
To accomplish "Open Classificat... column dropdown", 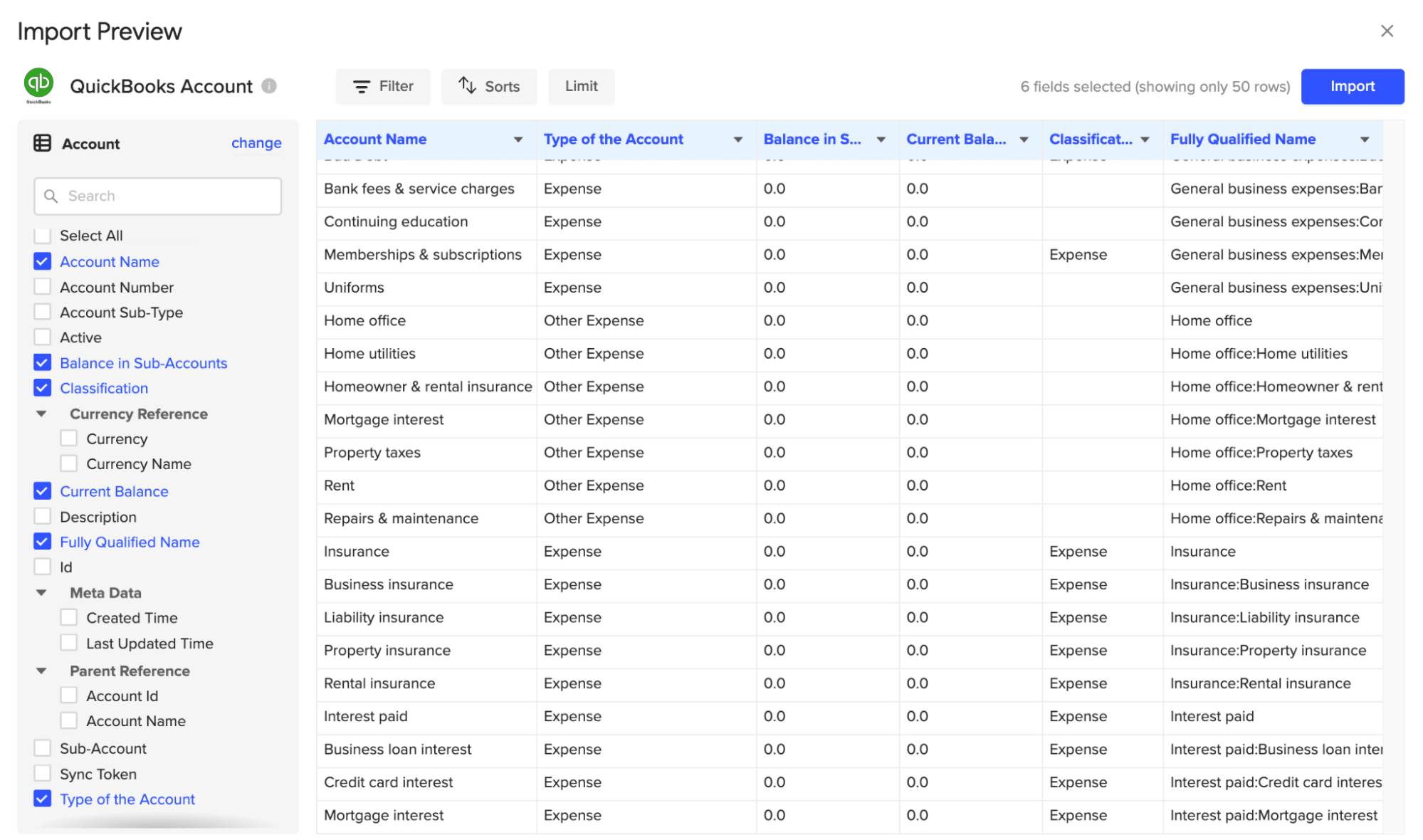I will tap(1145, 140).
